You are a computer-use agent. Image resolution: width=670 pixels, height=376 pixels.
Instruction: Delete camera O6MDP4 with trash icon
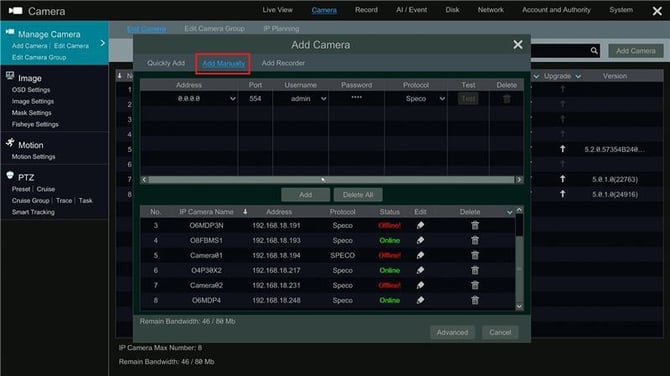(x=475, y=300)
